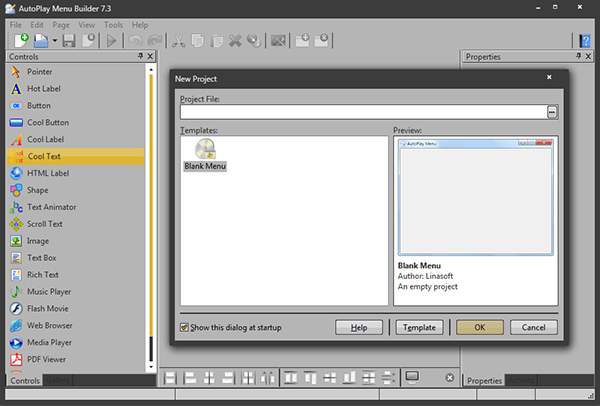Click the New project toolbar icon
Viewport: 600px width, 406px height.
point(21,40)
